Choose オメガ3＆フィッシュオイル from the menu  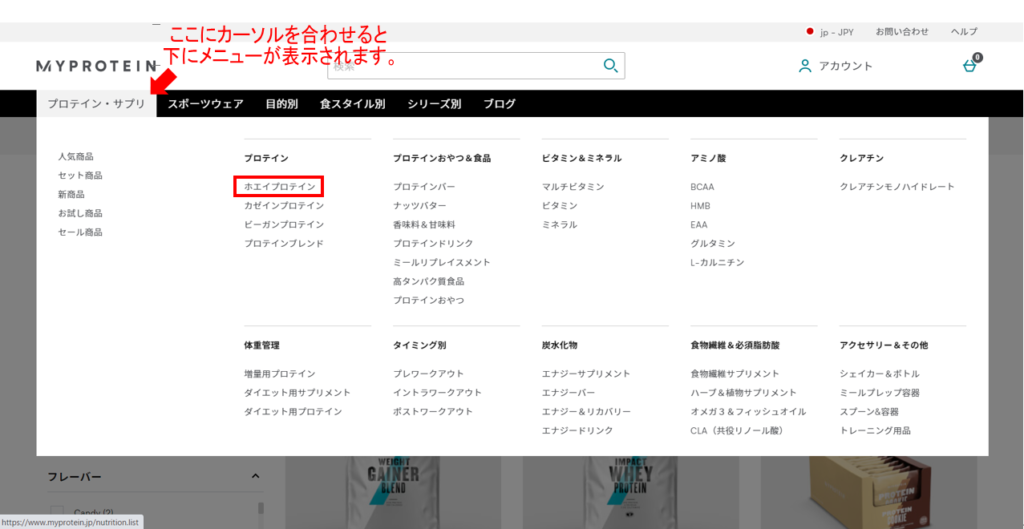point(748,412)
